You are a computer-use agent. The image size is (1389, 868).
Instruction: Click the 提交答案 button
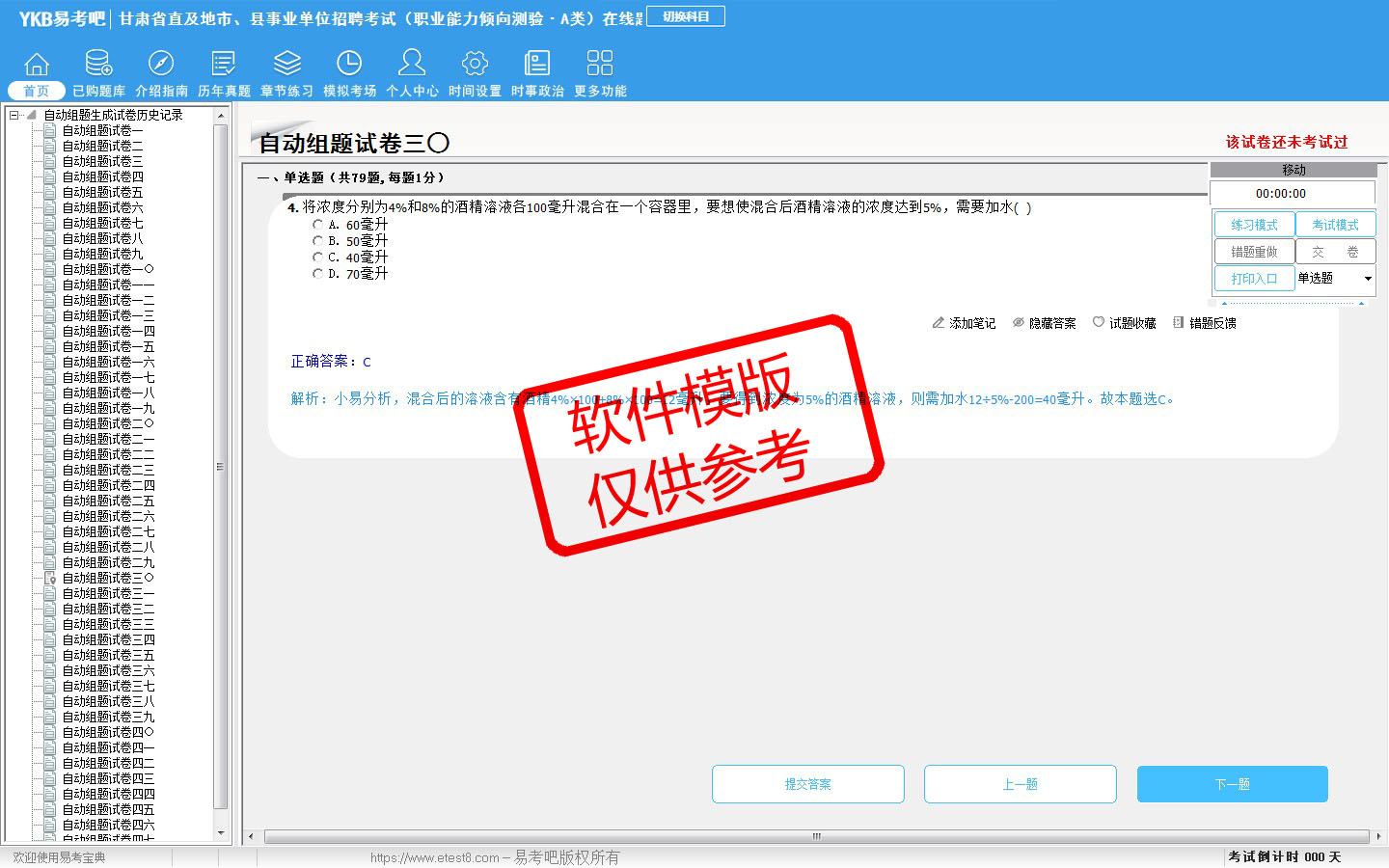[x=807, y=784]
